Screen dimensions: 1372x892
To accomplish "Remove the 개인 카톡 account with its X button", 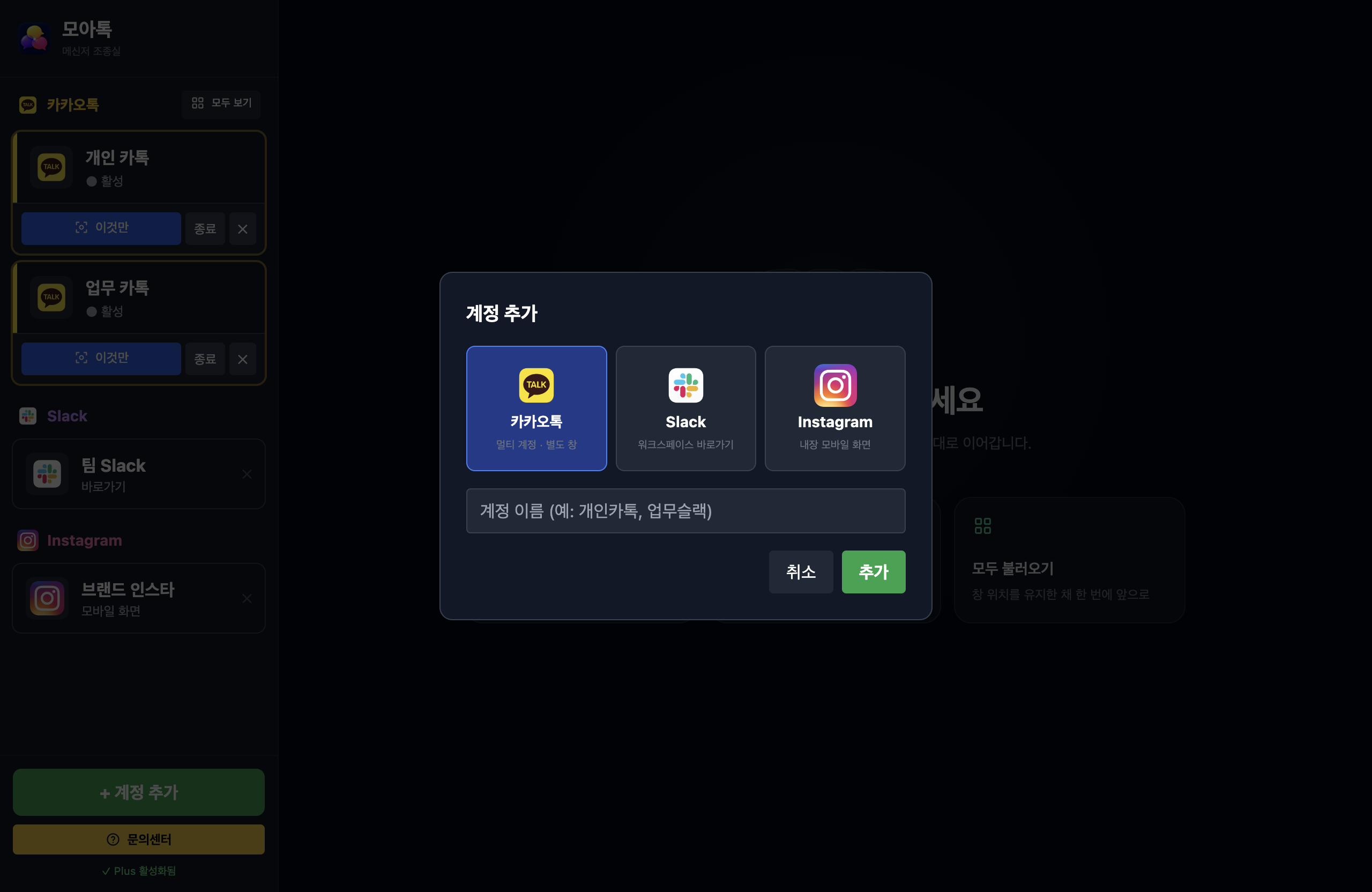I will click(243, 229).
